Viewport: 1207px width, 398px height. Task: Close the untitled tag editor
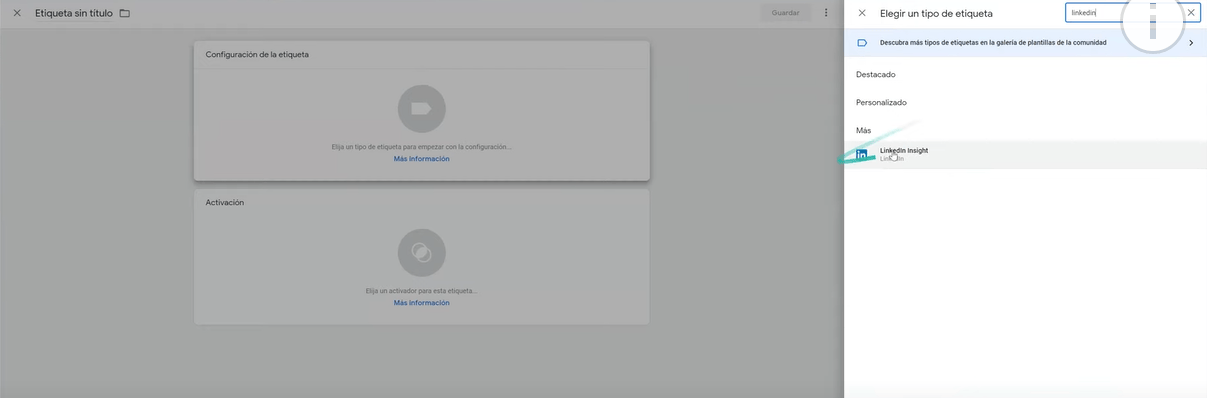(x=17, y=13)
